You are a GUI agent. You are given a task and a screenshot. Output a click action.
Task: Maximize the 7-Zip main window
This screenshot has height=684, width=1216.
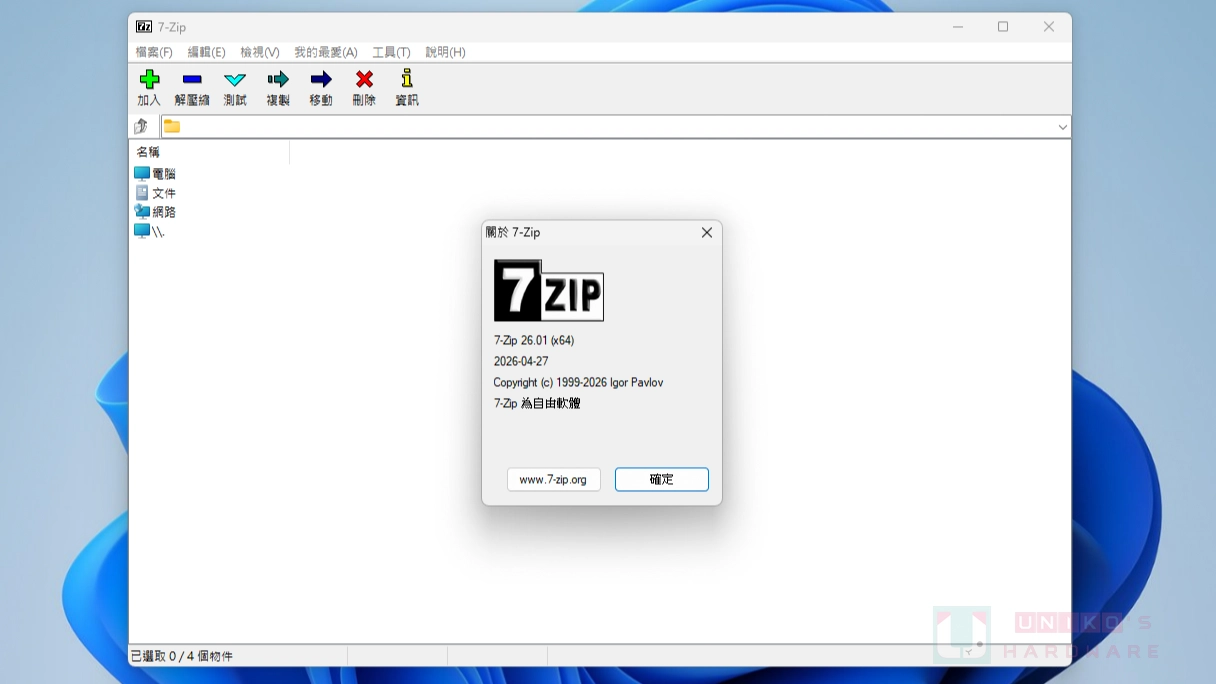(x=1003, y=27)
